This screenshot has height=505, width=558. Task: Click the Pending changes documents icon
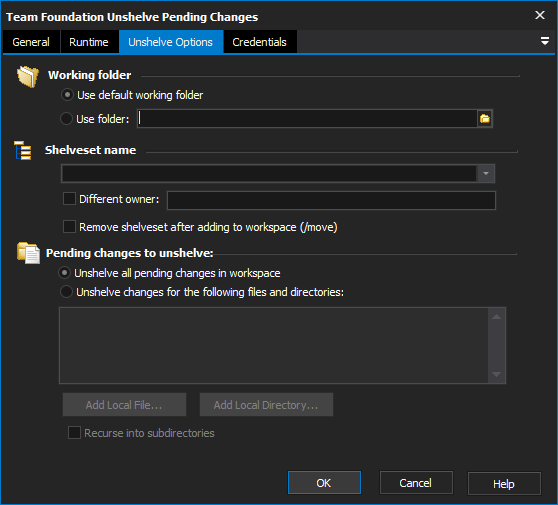pos(28,253)
